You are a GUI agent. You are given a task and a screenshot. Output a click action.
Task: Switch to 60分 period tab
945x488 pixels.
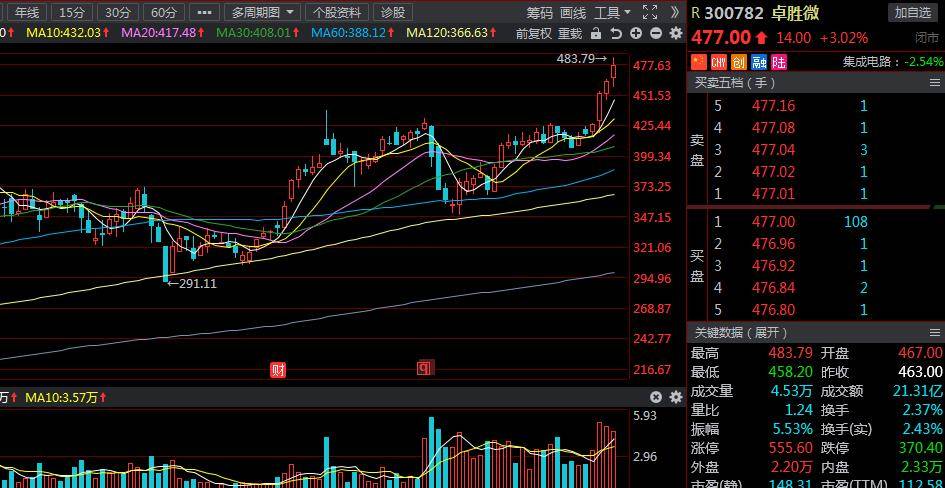[x=163, y=12]
